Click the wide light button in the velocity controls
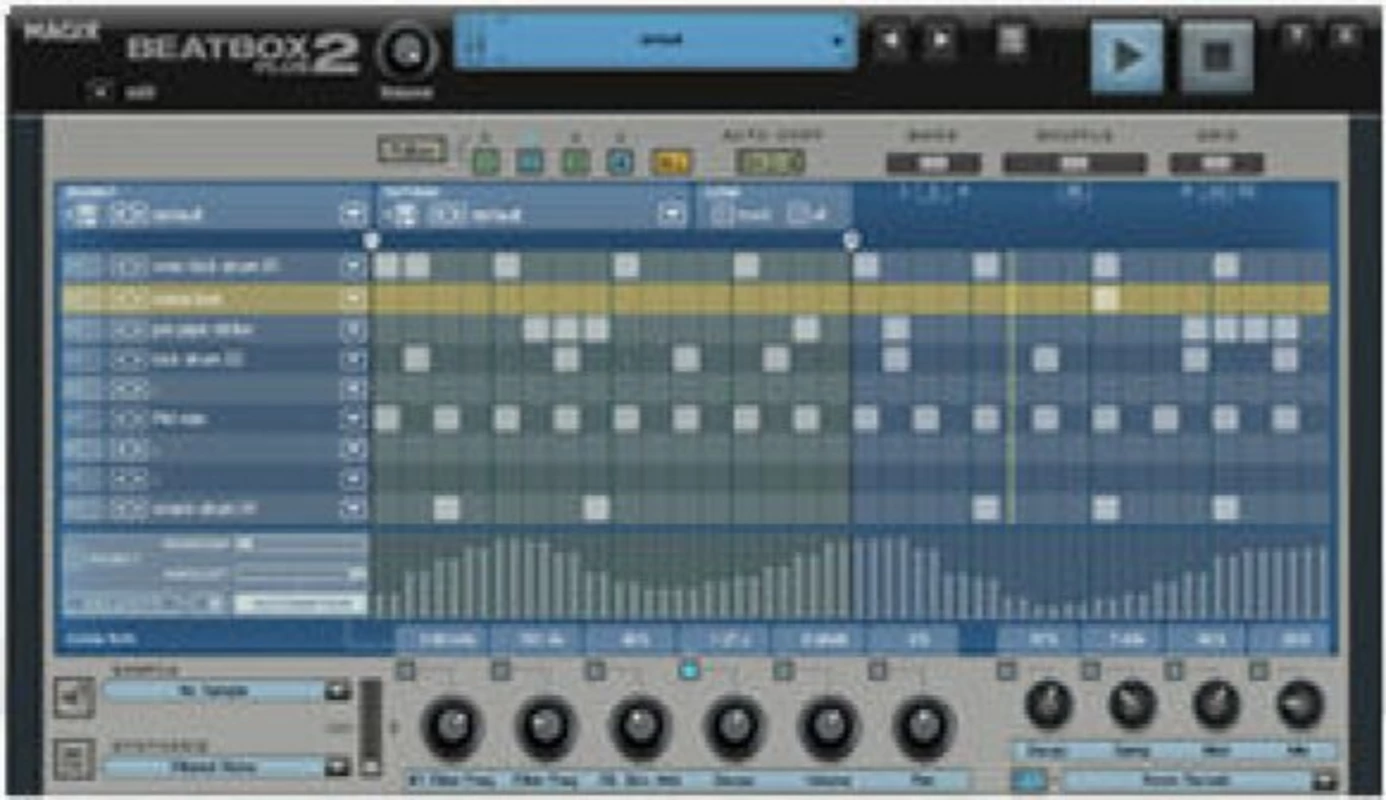This screenshot has width=1386, height=800. click(300, 604)
